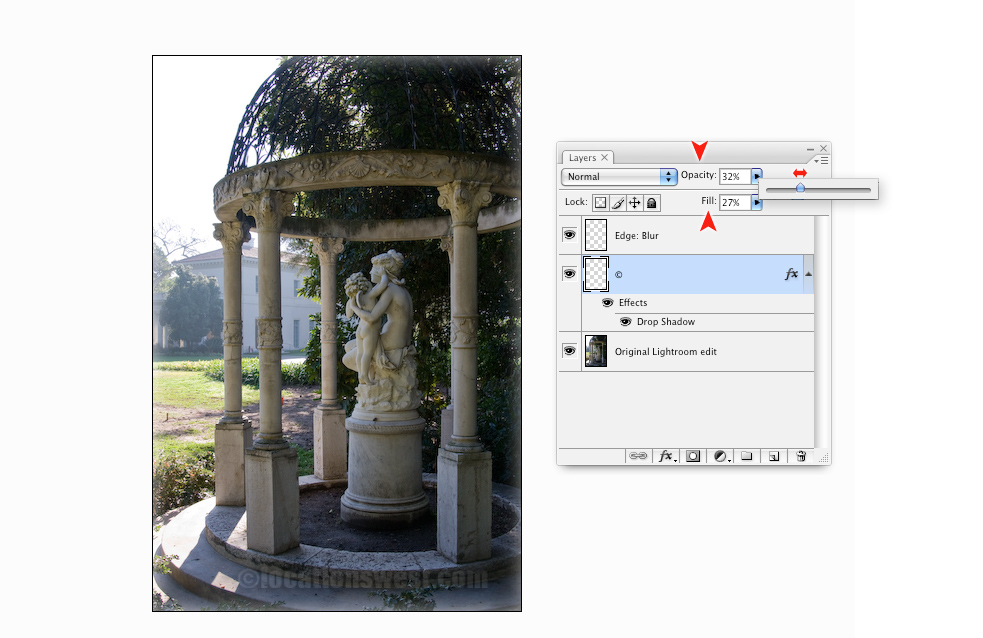
Task: Create a new layer
Action: tap(773, 457)
